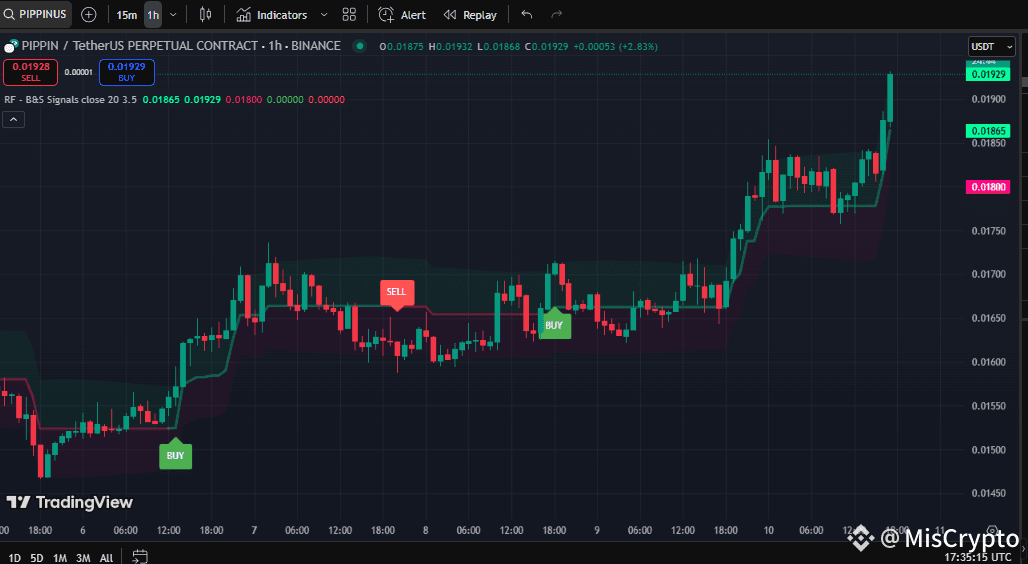Click the time axis label 7

[x=254, y=530]
